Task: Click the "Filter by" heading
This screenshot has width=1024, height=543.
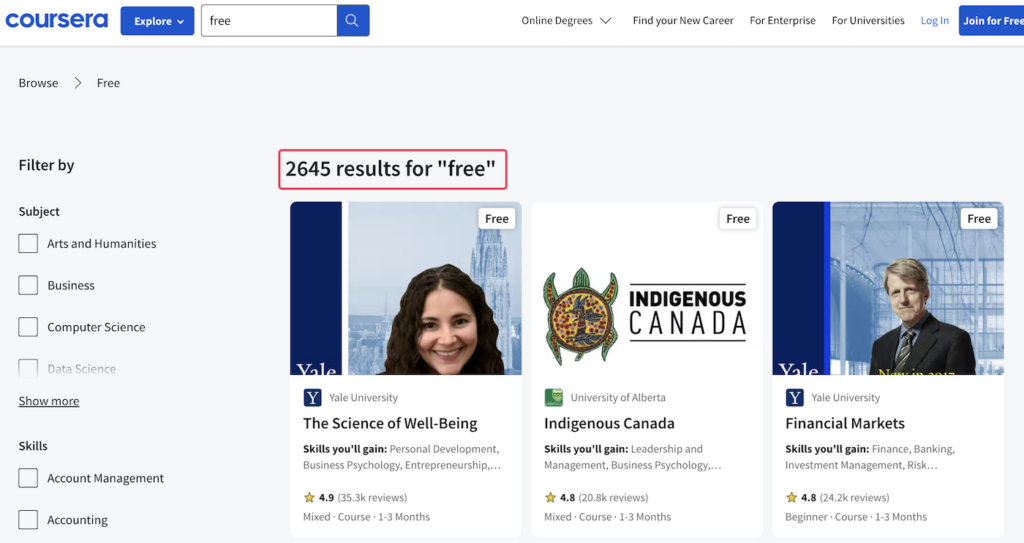Action: pyautogui.click(x=46, y=165)
